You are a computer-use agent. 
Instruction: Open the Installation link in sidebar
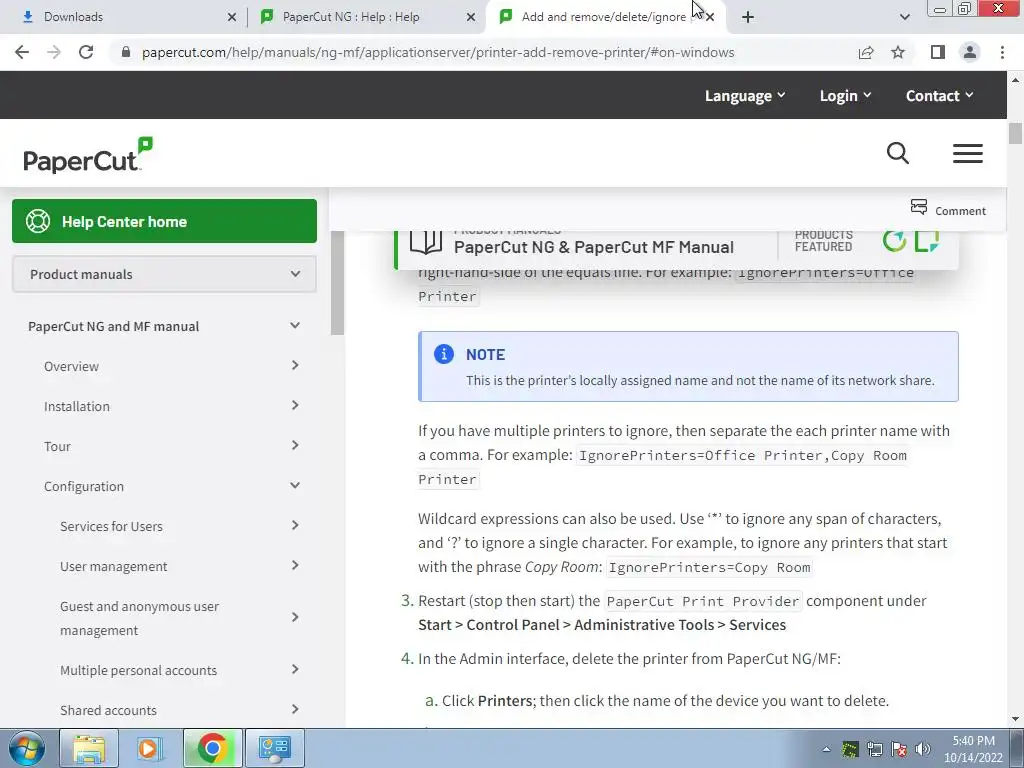[76, 406]
